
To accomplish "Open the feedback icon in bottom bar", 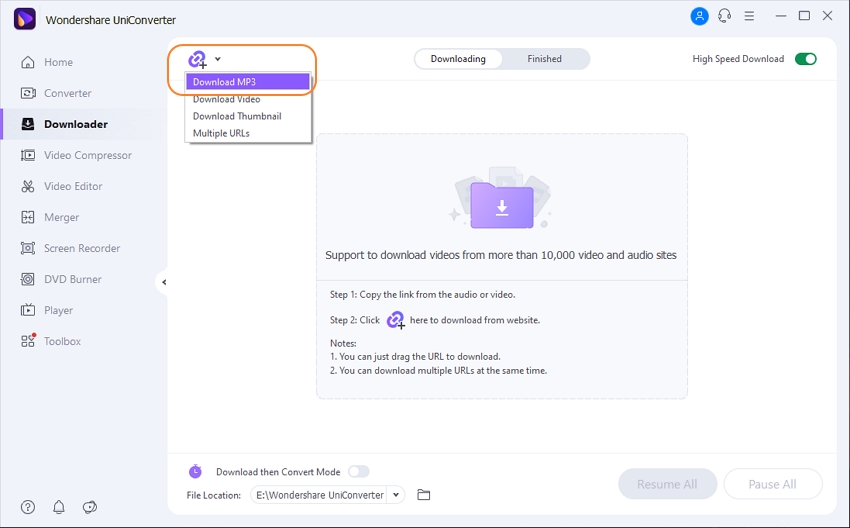I will coord(90,507).
